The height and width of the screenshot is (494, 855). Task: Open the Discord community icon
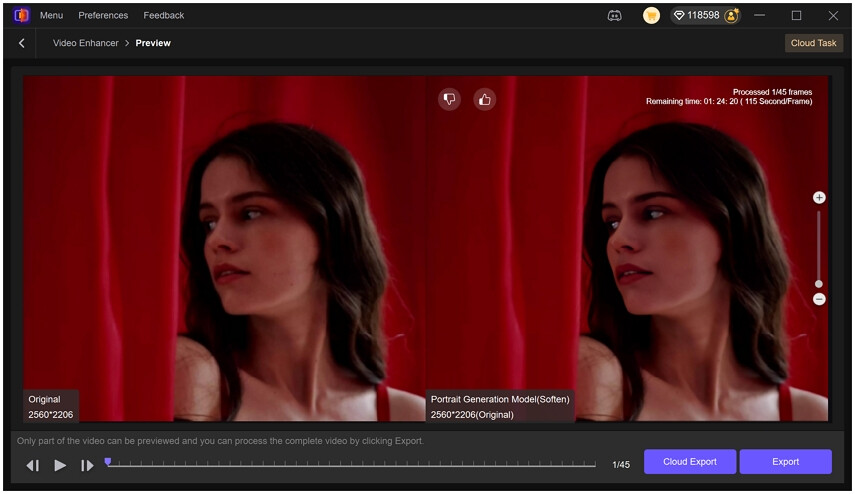tap(615, 15)
